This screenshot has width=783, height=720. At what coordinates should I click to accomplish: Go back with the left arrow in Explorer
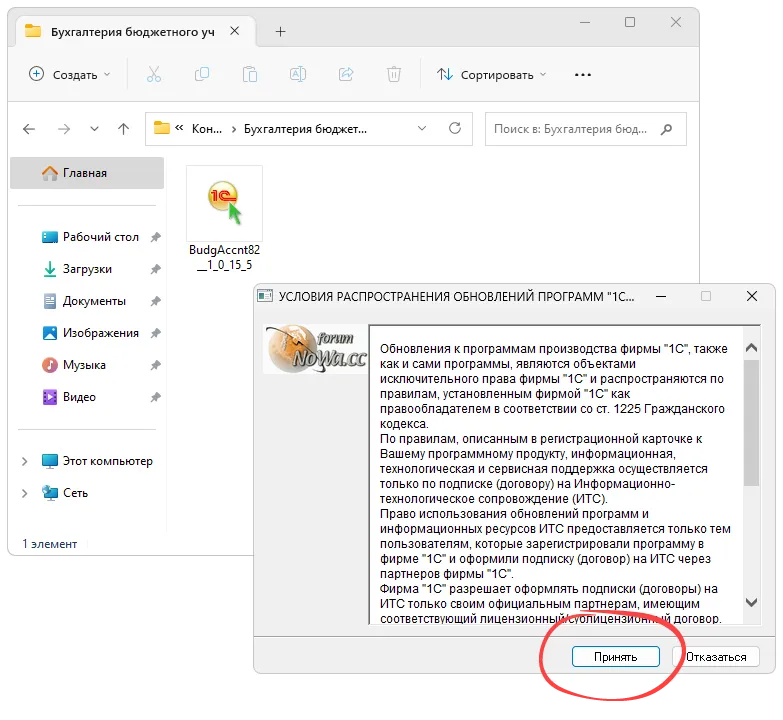29,129
